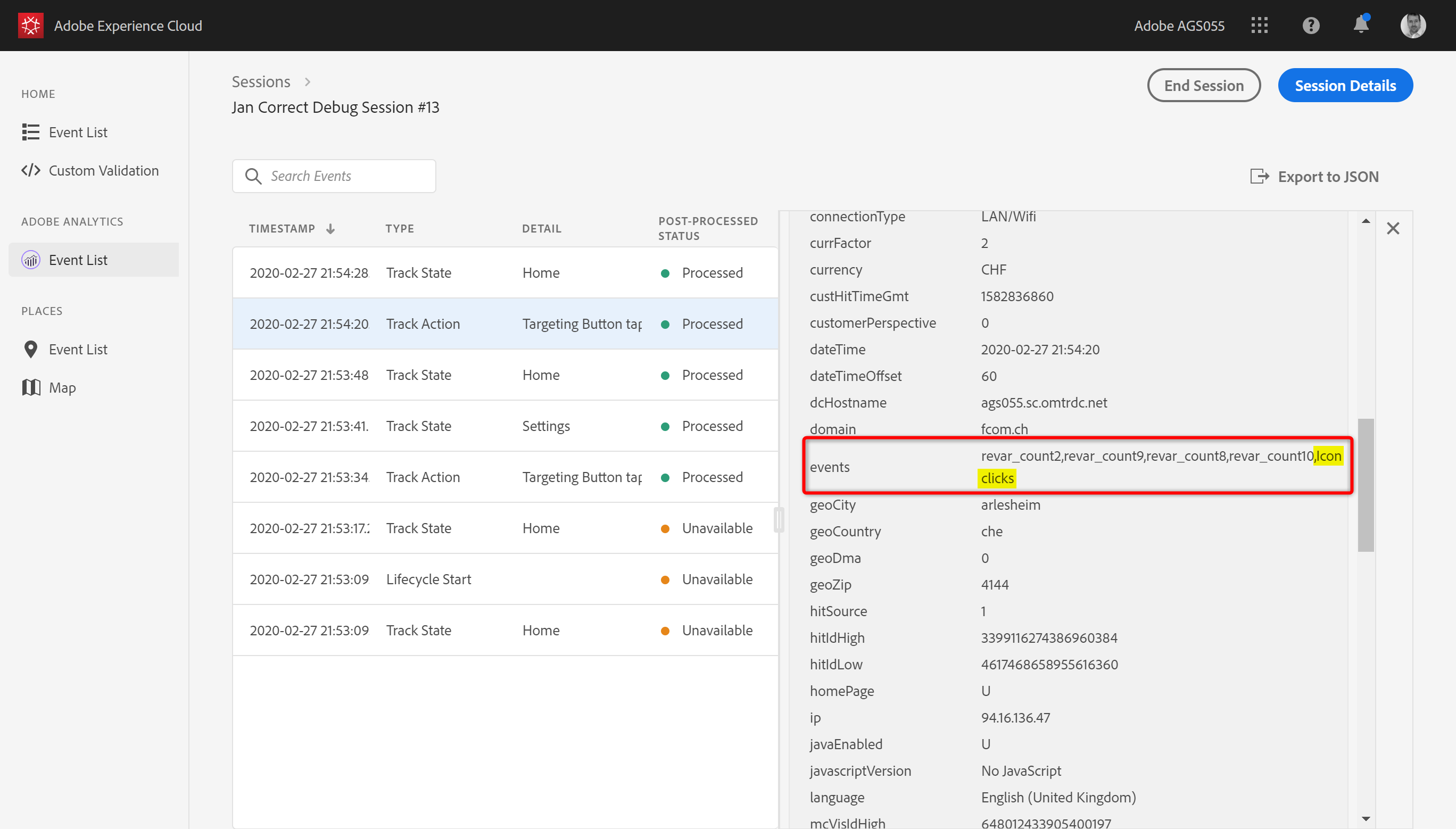
Task: Click the user profile avatar
Action: click(1413, 26)
